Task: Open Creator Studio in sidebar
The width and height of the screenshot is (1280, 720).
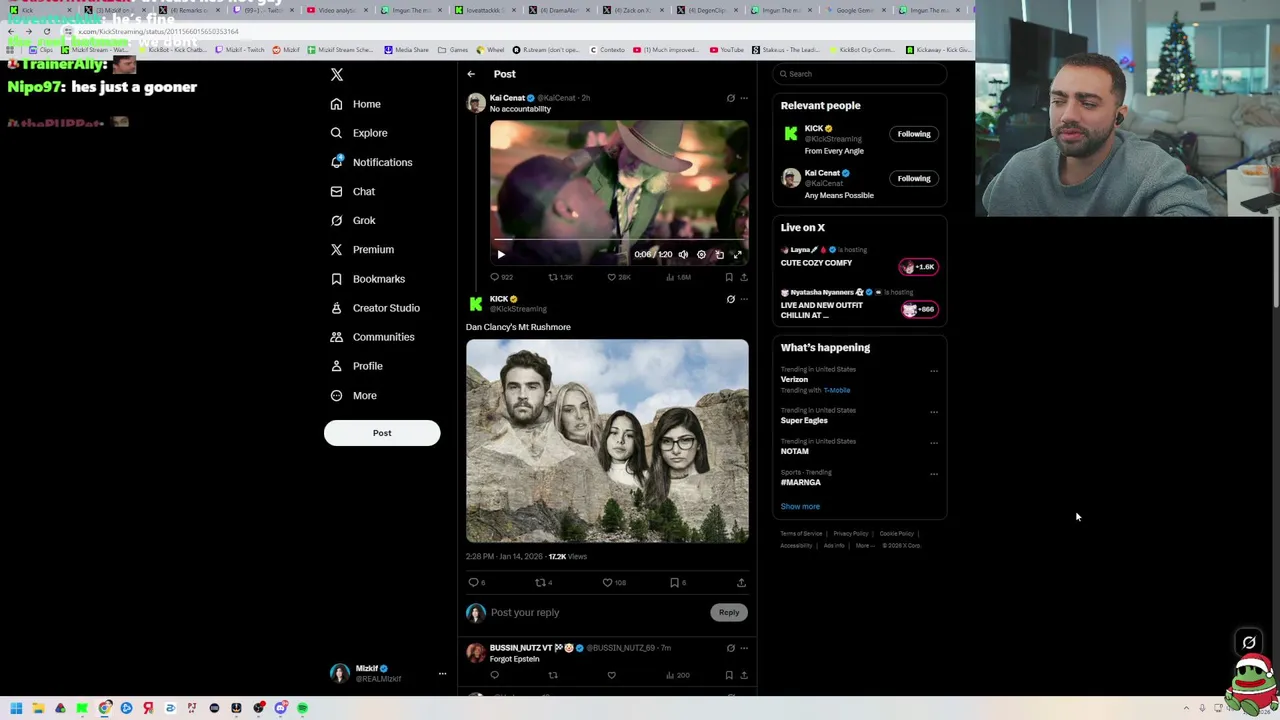Action: 375,308
